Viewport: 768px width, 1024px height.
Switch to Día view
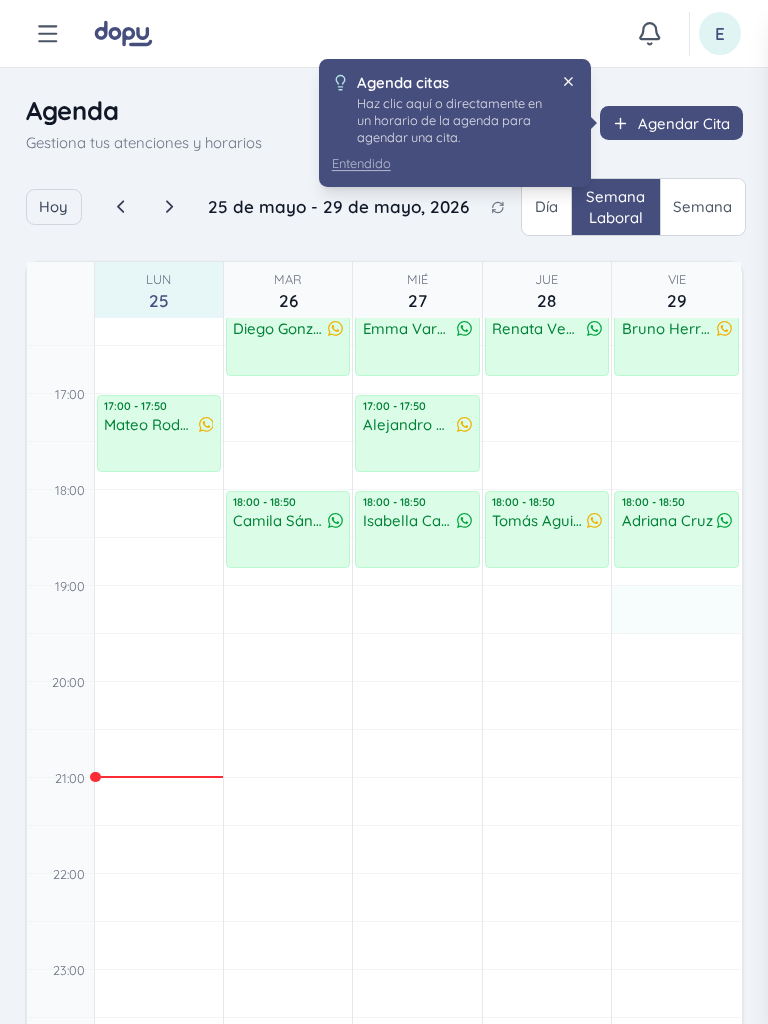click(547, 207)
